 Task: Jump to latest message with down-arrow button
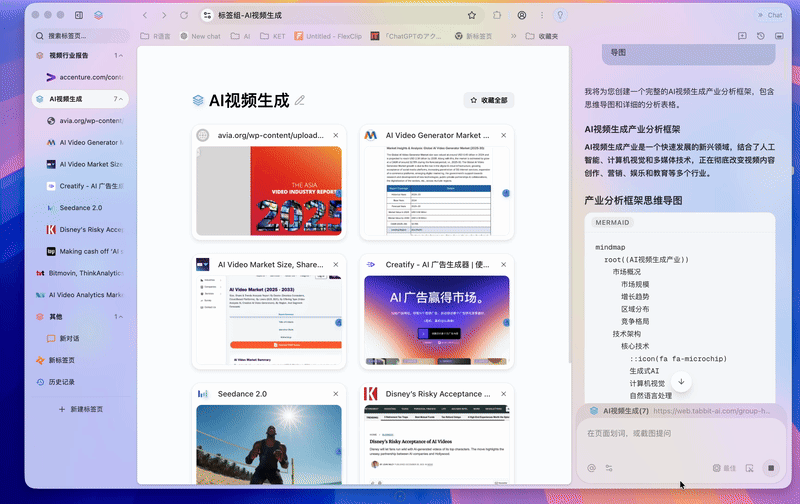(681, 382)
